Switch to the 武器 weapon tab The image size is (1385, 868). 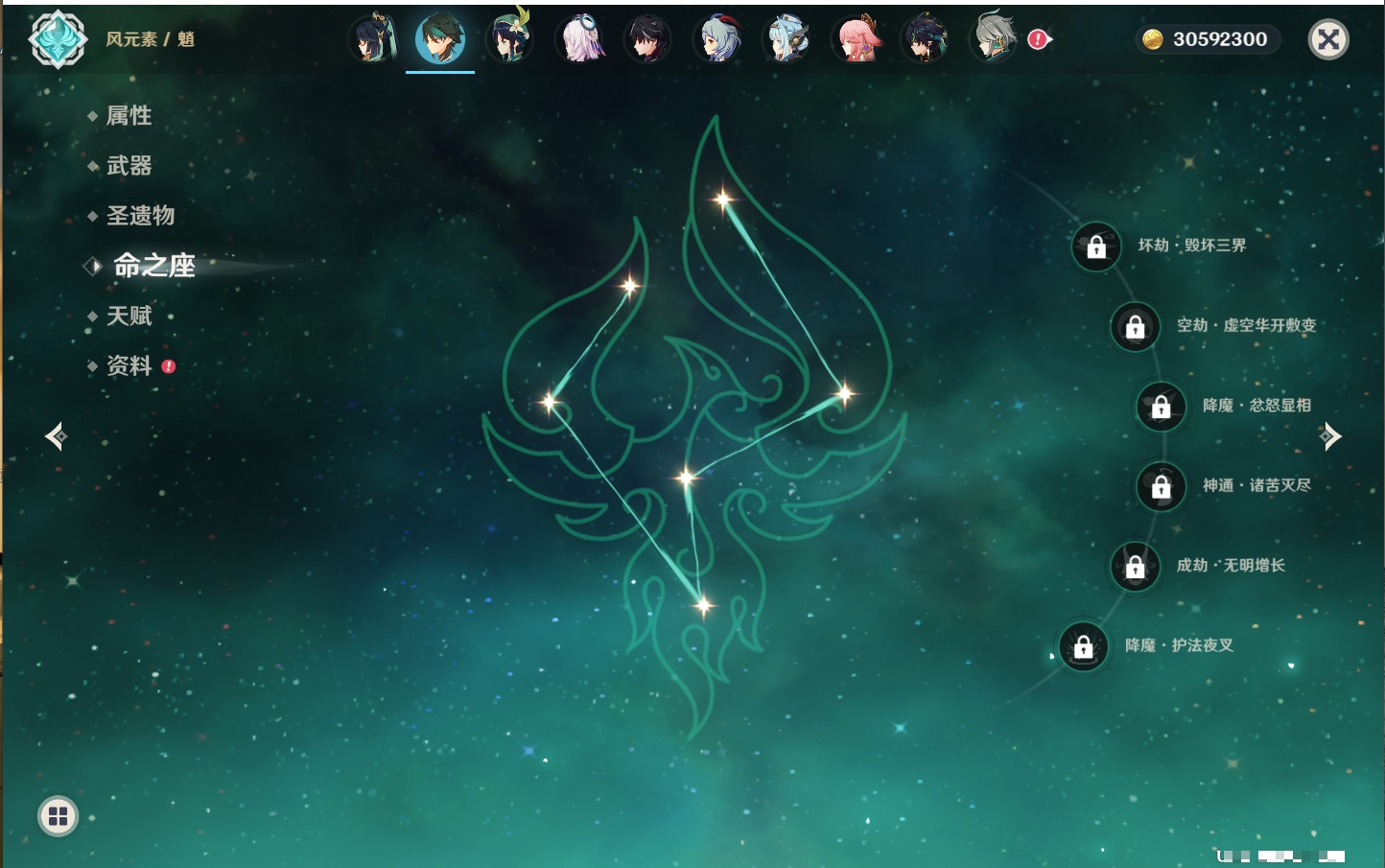click(x=129, y=166)
